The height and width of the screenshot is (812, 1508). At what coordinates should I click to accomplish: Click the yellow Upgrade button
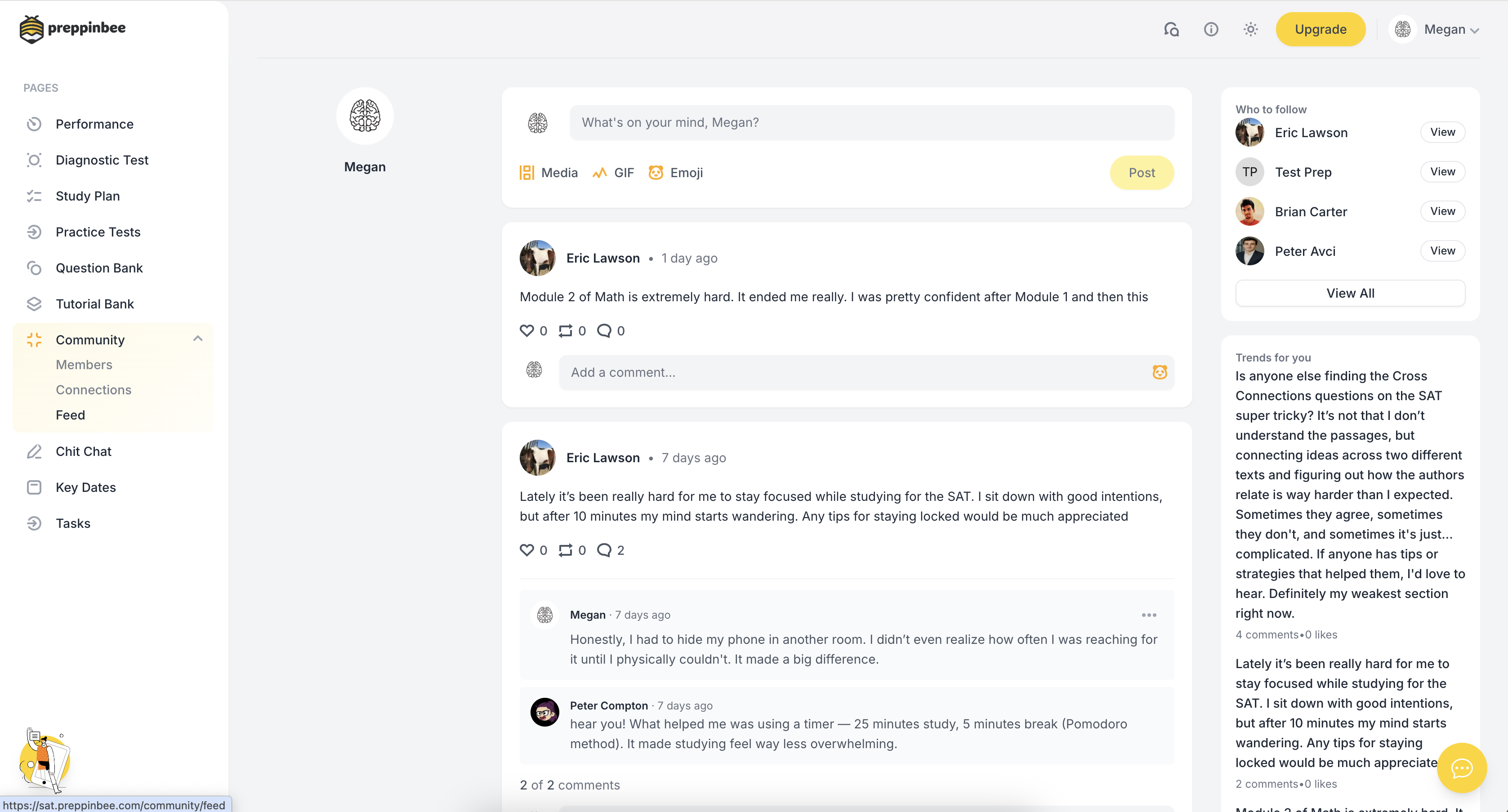point(1320,29)
